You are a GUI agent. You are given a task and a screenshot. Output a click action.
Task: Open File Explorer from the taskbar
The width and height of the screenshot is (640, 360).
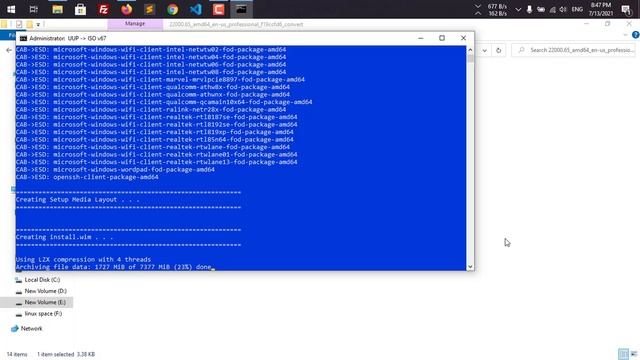point(57,9)
